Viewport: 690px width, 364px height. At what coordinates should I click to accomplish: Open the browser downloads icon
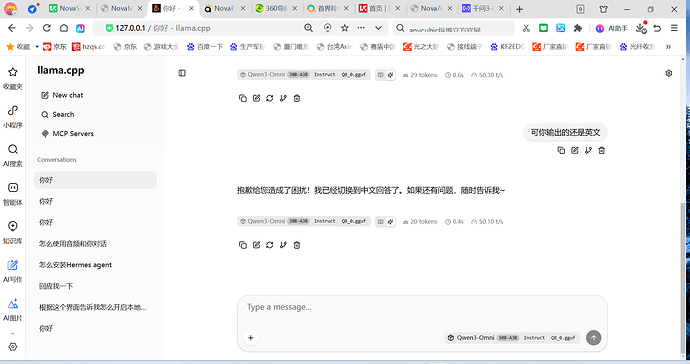pyautogui.click(x=641, y=28)
